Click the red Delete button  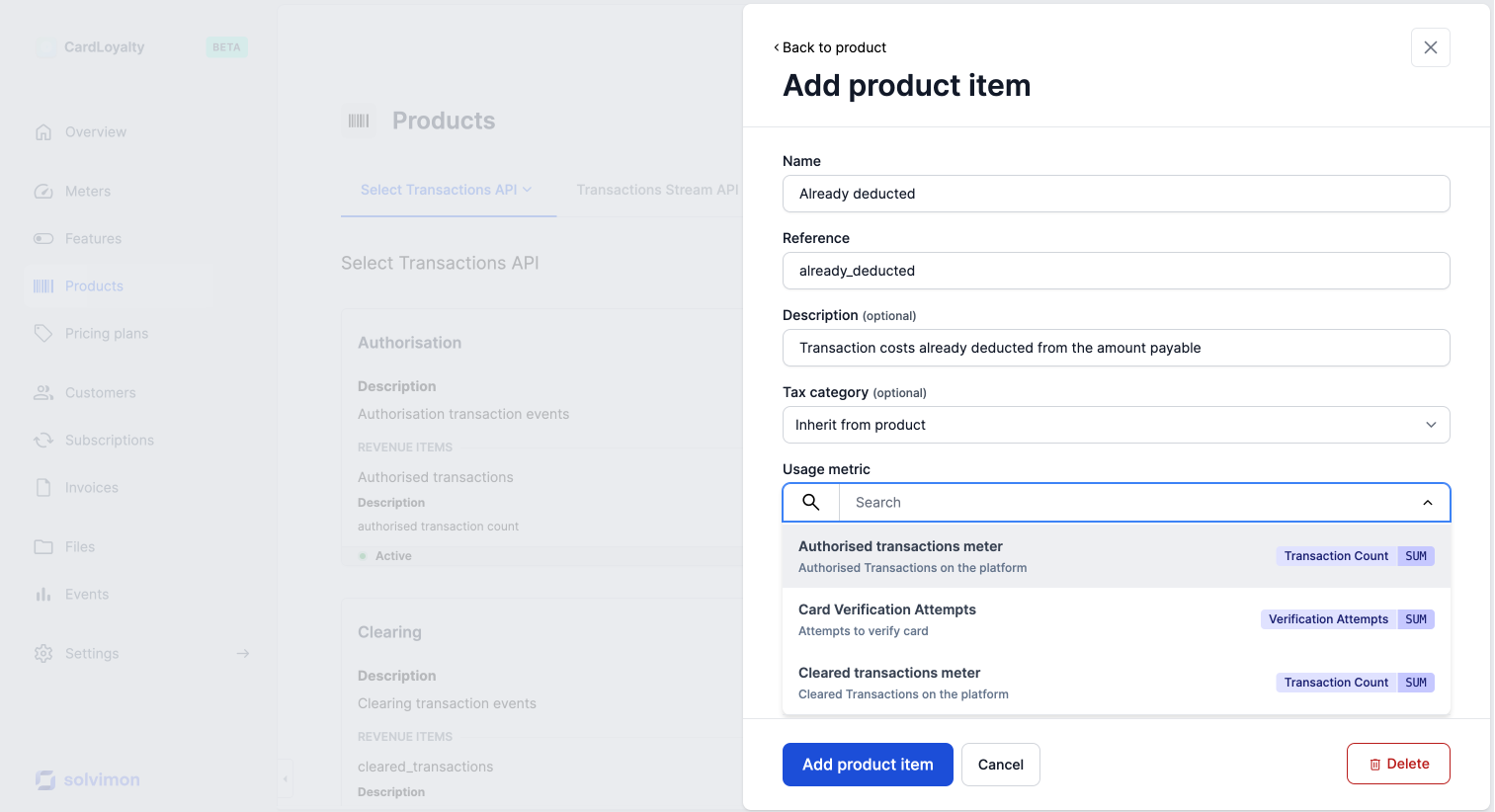tap(1398, 764)
